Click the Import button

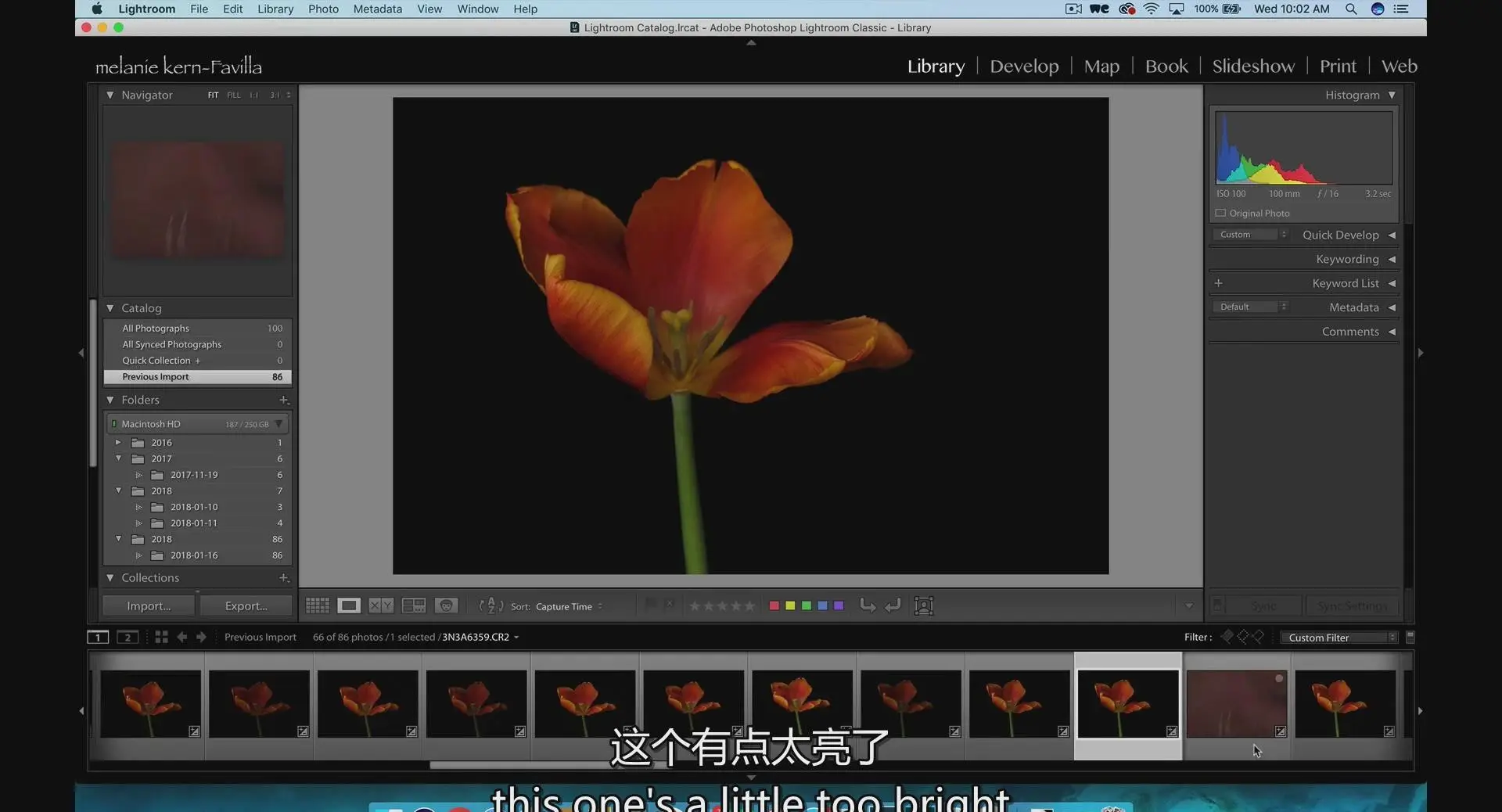pyautogui.click(x=149, y=605)
